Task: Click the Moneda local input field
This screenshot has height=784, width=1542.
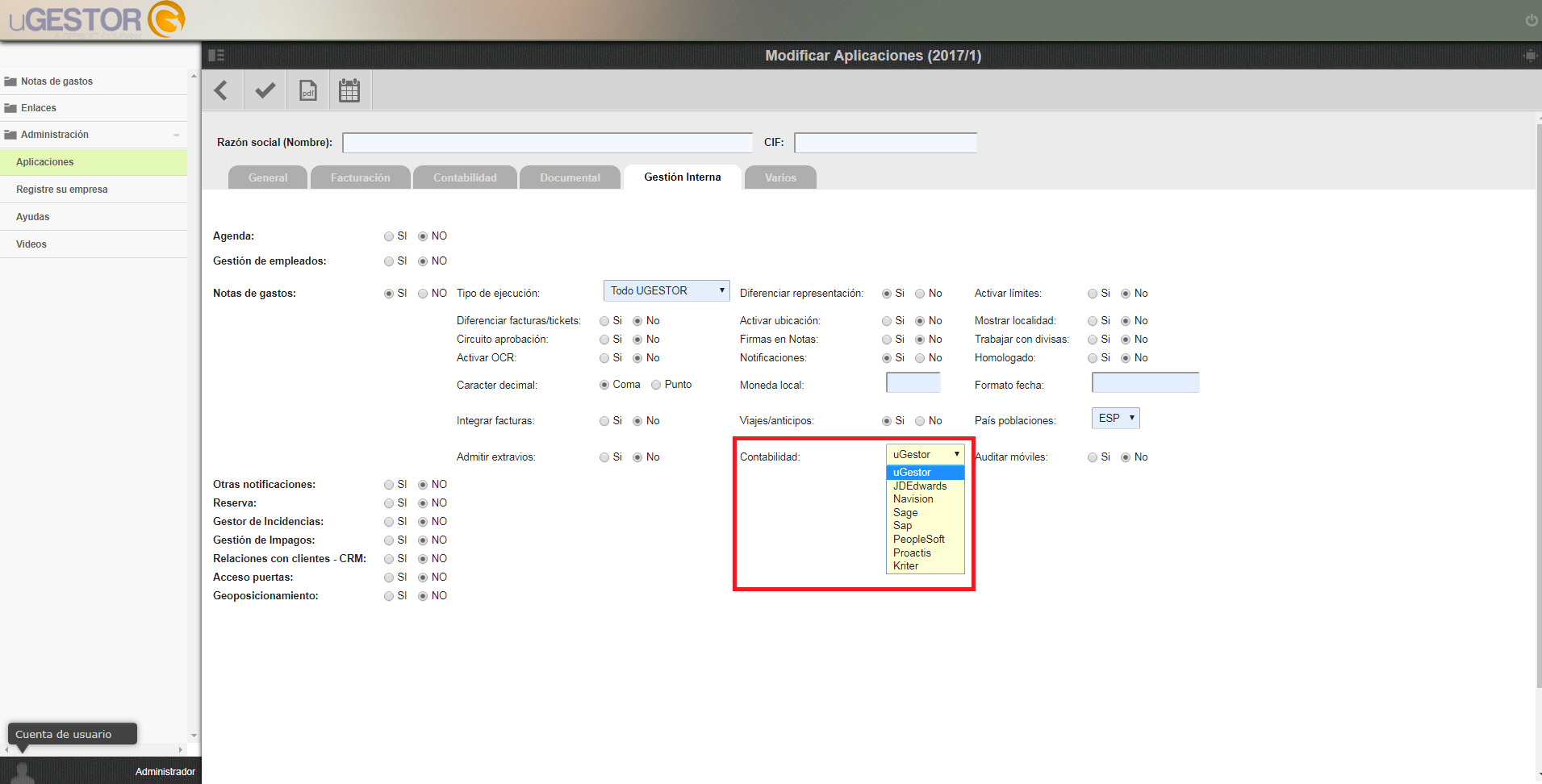Action: 913,382
